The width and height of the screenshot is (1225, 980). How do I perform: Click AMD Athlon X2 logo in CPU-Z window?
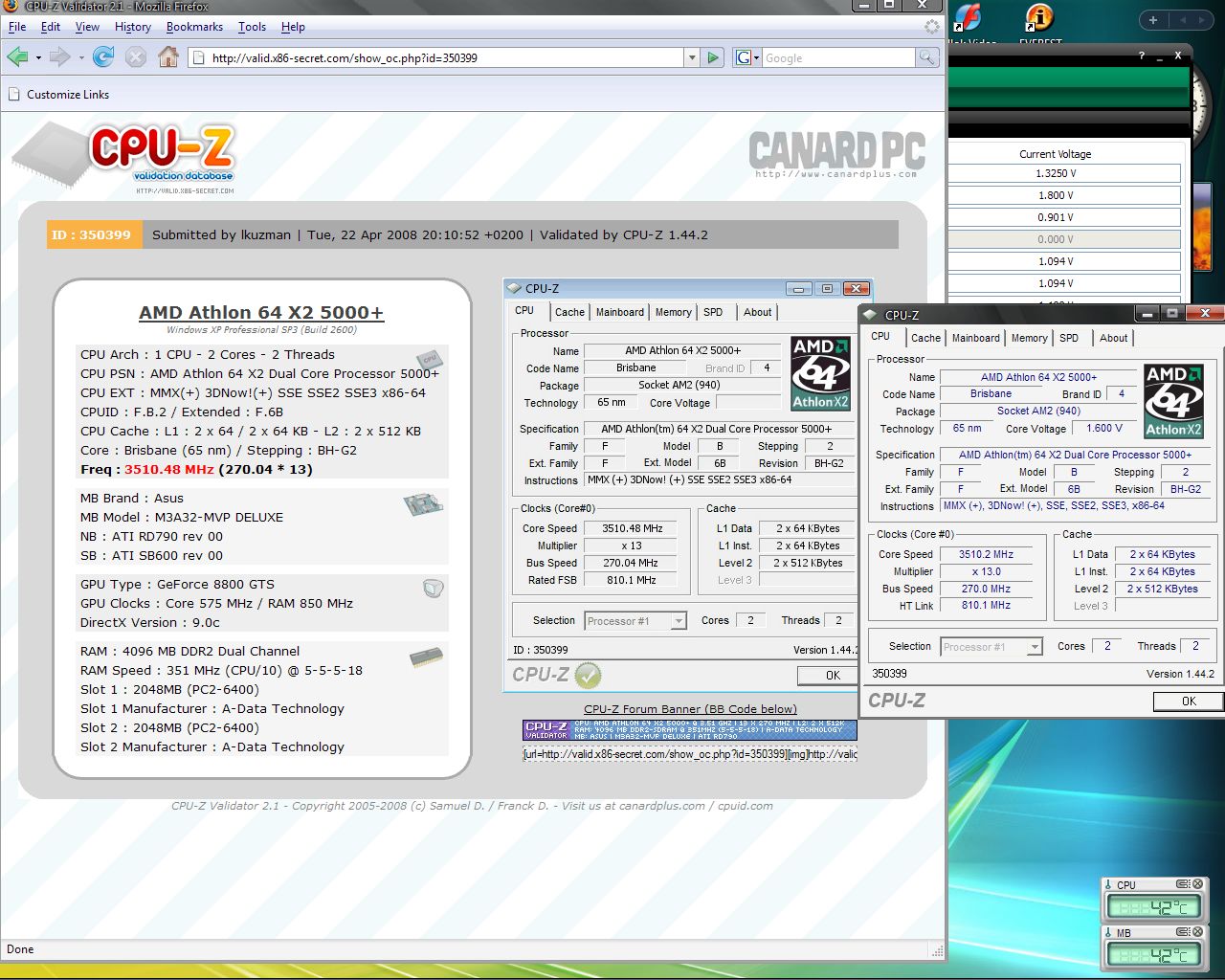(1174, 401)
